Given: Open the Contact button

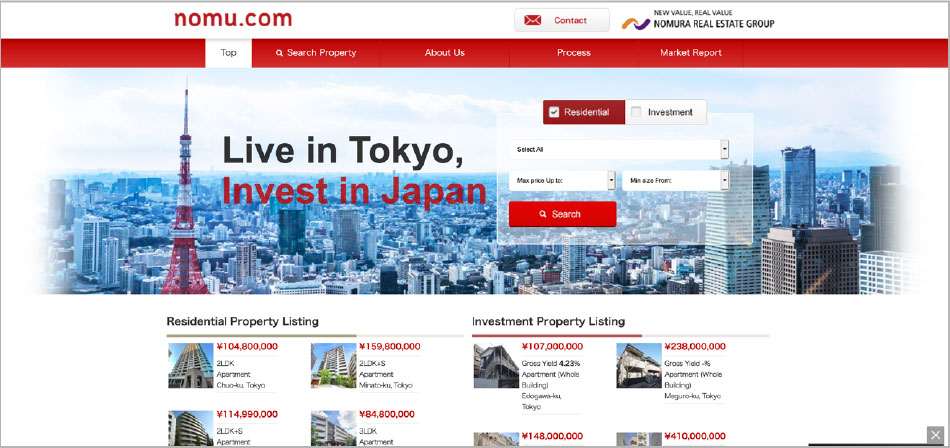Looking at the screenshot, I should pyautogui.click(x=562, y=20).
